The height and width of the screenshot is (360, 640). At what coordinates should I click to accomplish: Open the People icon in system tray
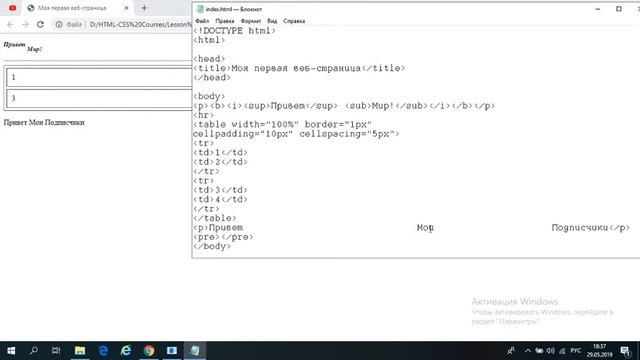pos(511,351)
